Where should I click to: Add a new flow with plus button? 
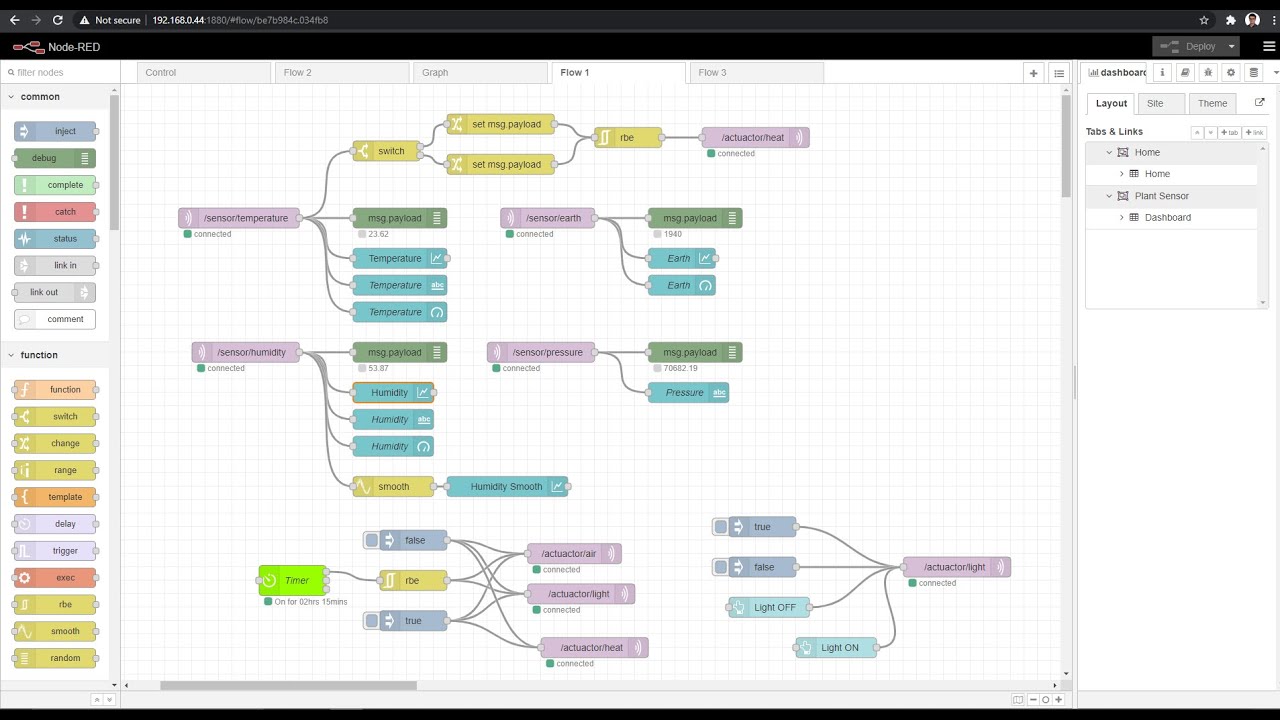pos(1034,73)
